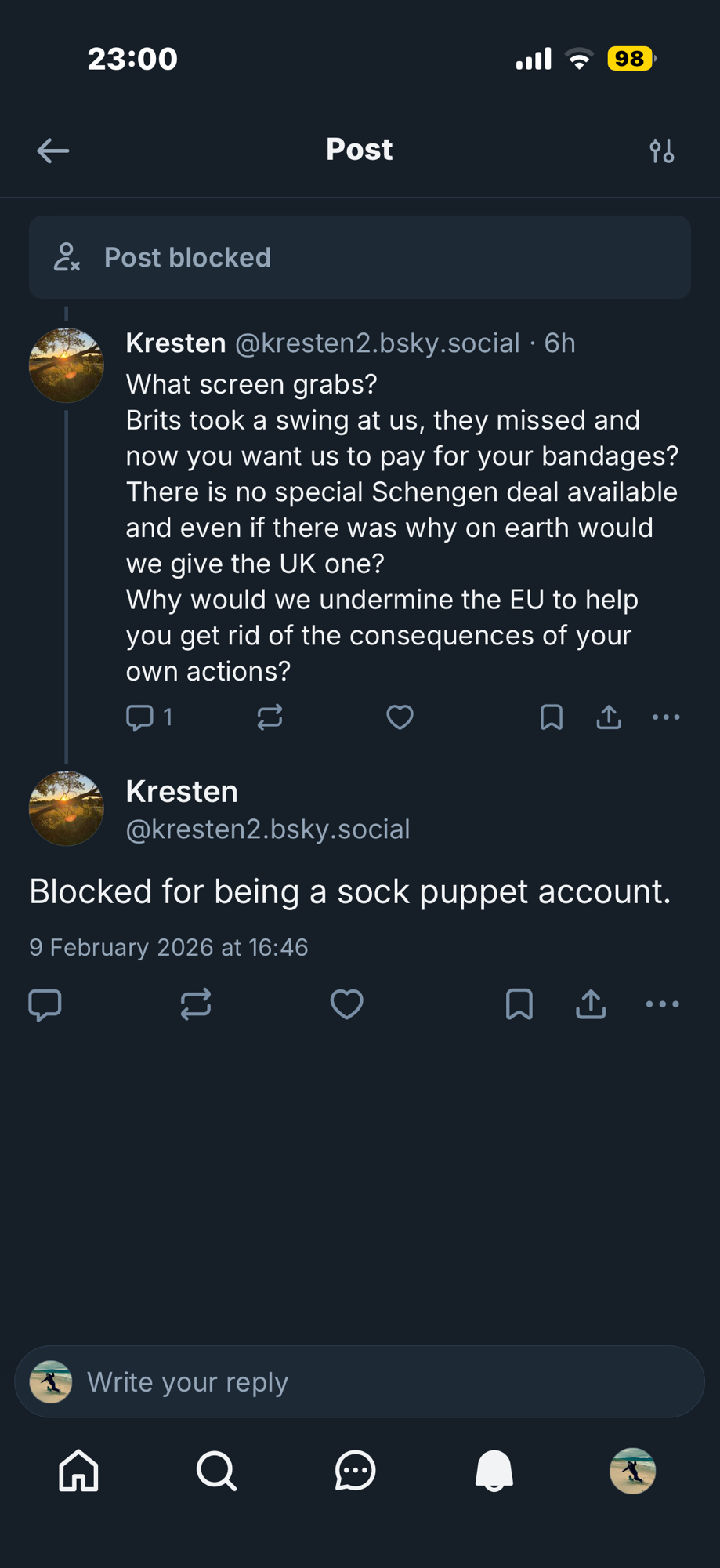Open more options on parent post
The height and width of the screenshot is (1568, 720).
point(666,717)
